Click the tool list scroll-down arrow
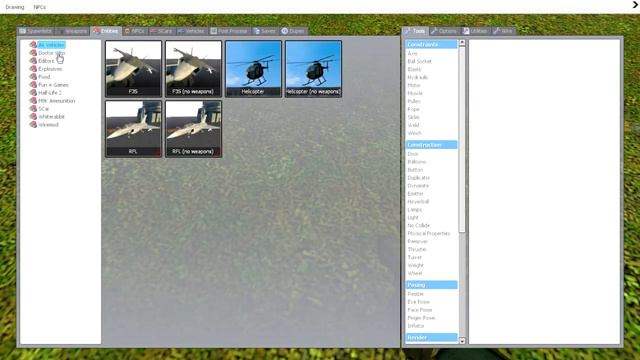This screenshot has width=640, height=360. [x=462, y=341]
